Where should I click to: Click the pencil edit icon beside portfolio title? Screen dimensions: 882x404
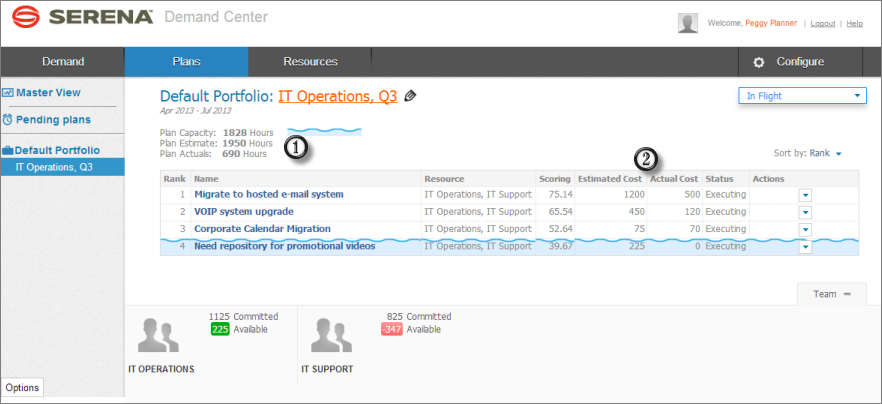[410, 96]
